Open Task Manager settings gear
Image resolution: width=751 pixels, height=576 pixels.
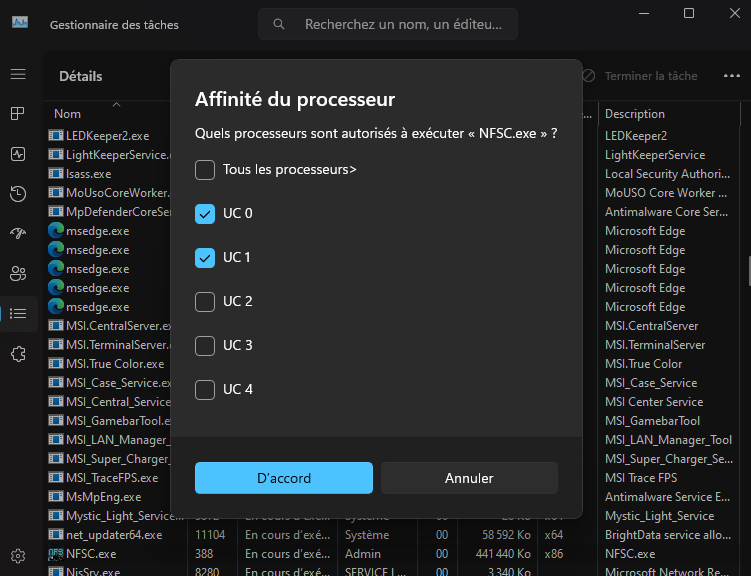click(18, 555)
